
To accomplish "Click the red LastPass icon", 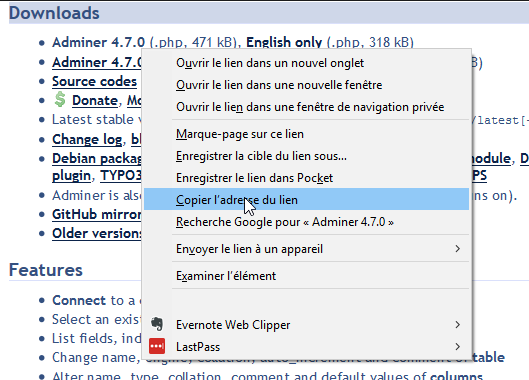I will point(157,346).
